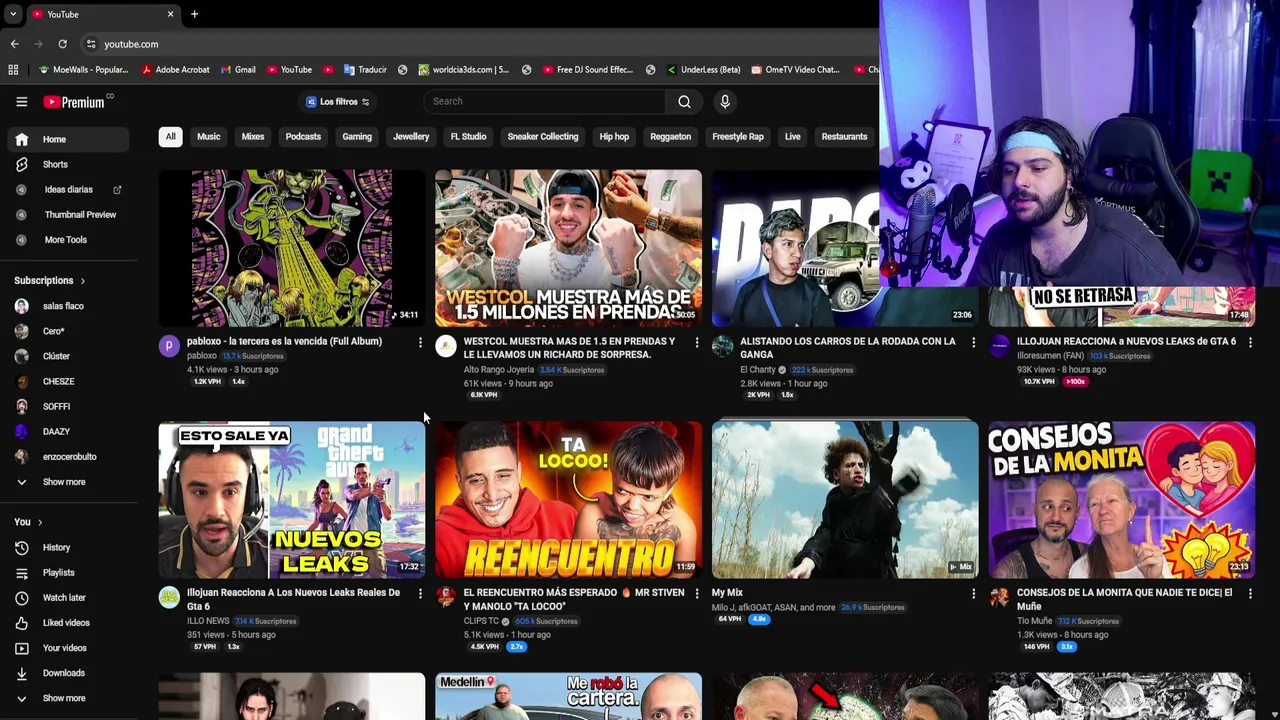Open Downloads in the sidebar
Viewport: 1280px width, 720px height.
pyautogui.click(x=66, y=673)
